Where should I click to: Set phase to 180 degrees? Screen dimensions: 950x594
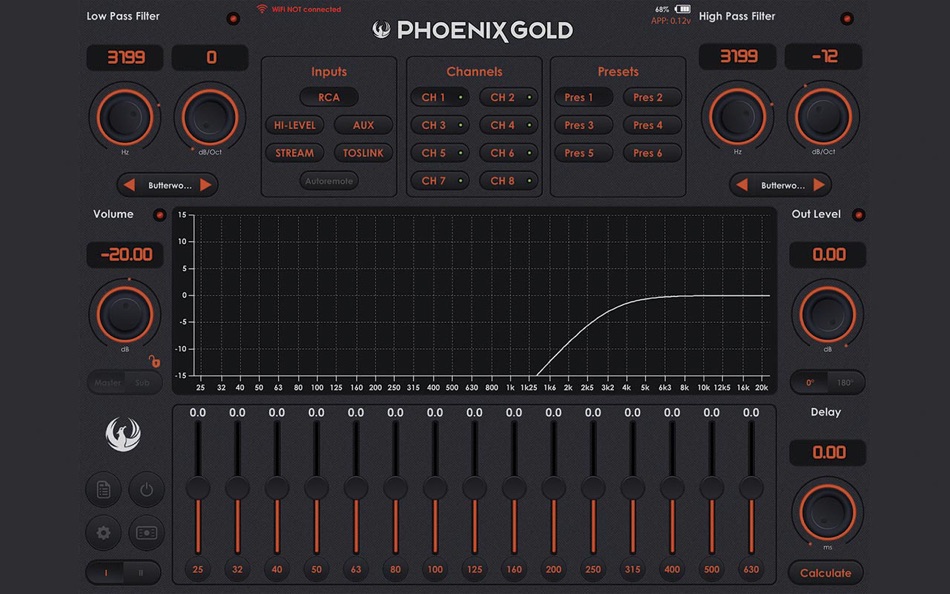845,382
